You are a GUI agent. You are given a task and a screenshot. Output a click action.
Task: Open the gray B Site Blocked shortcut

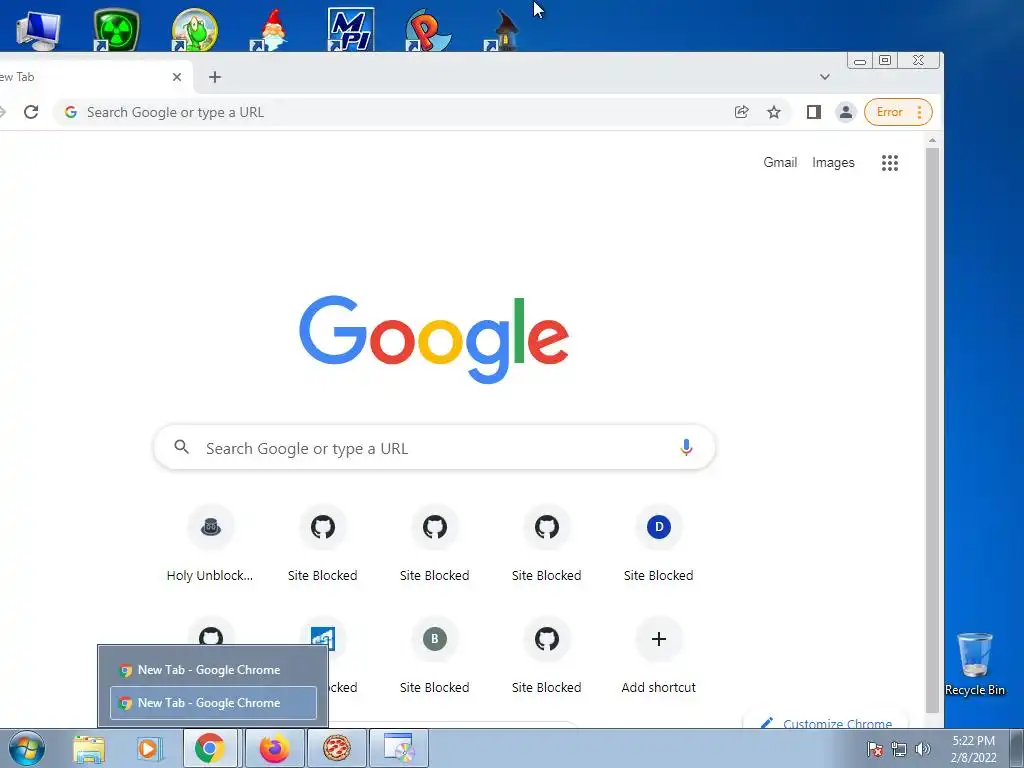click(434, 656)
